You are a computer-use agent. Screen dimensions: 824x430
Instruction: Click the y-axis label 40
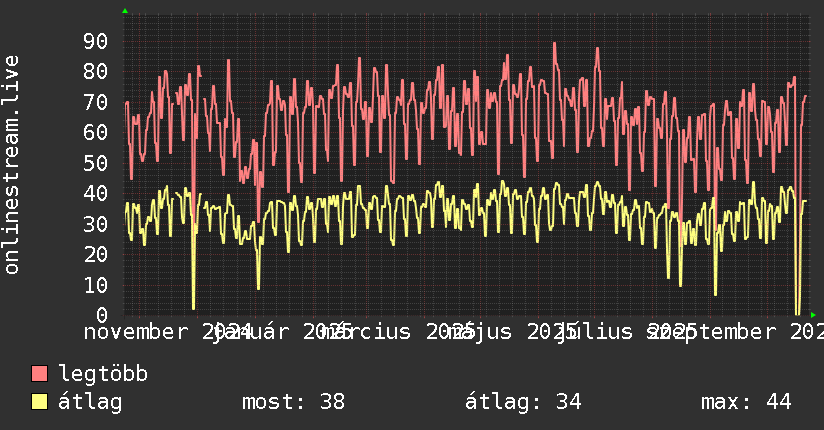pos(95,194)
